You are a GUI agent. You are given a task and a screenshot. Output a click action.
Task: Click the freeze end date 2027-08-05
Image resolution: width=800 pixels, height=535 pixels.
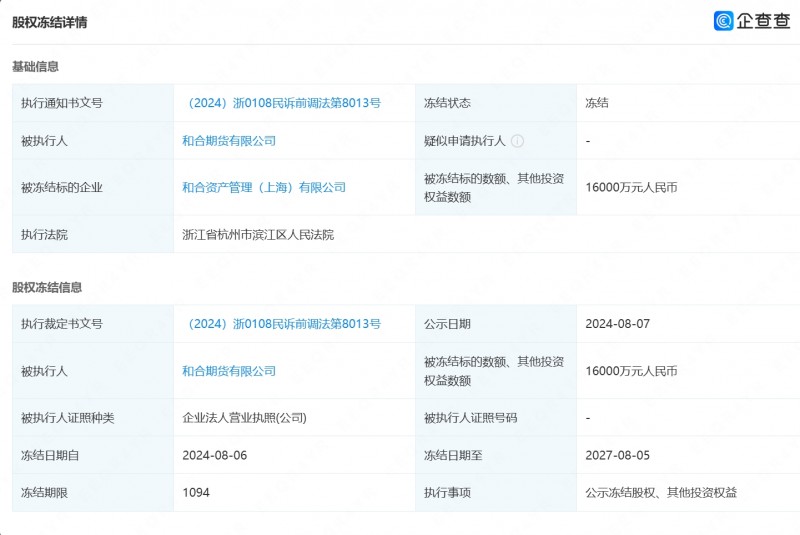click(617, 455)
